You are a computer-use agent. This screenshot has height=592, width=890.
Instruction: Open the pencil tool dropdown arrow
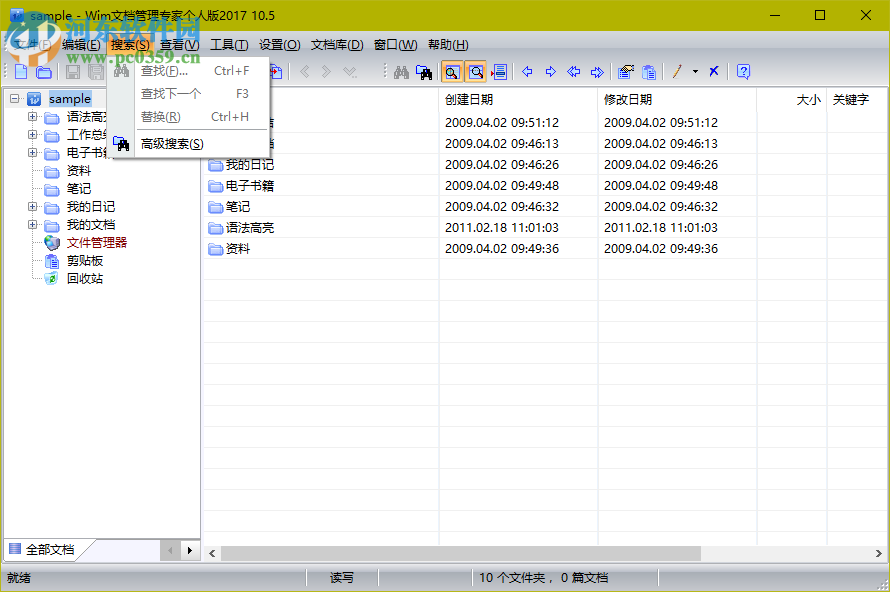coord(694,71)
